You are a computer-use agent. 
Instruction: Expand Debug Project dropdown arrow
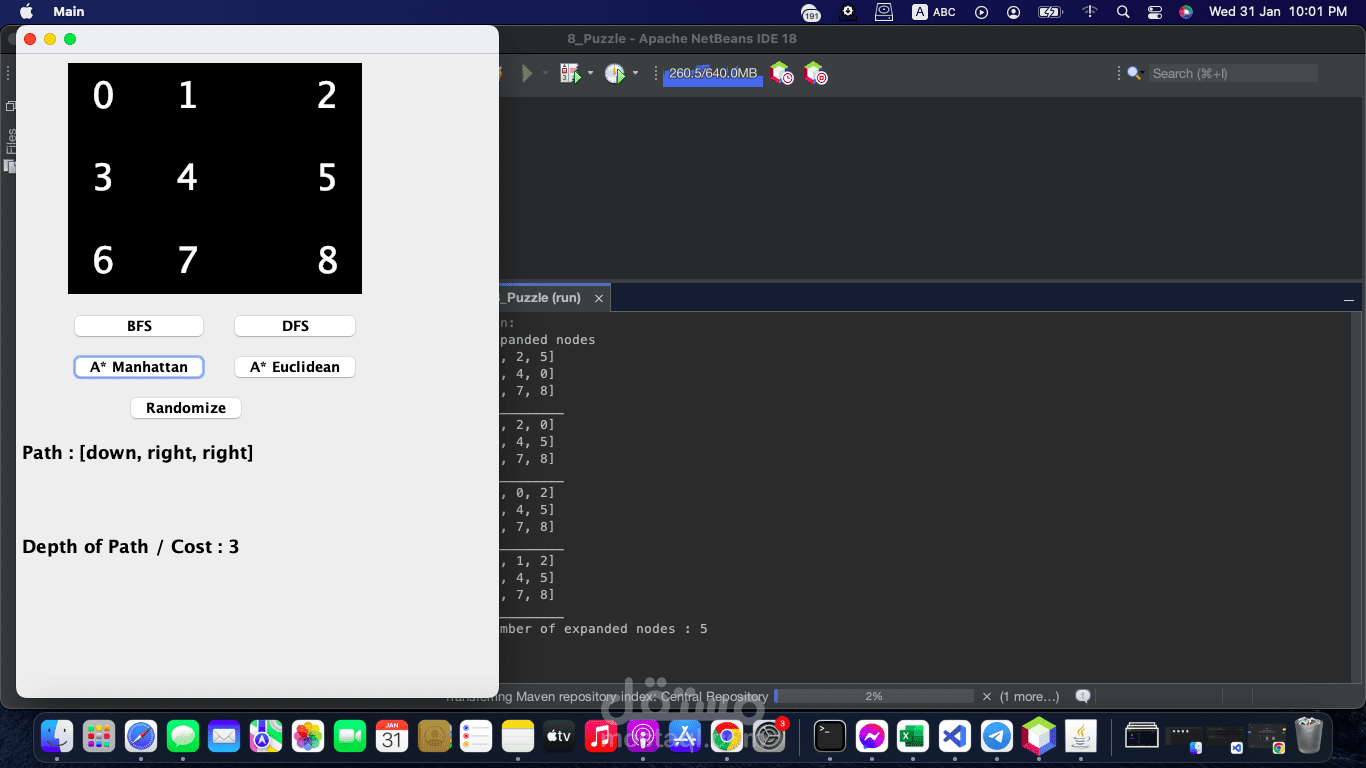point(590,73)
